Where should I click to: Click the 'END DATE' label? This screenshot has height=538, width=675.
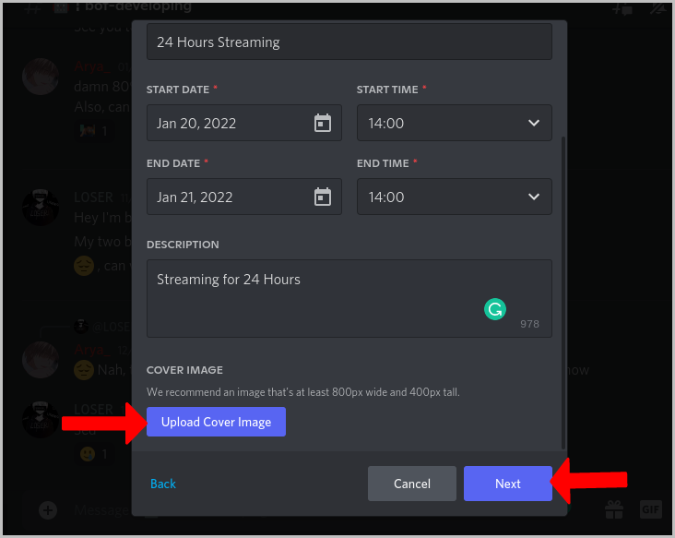click(173, 164)
